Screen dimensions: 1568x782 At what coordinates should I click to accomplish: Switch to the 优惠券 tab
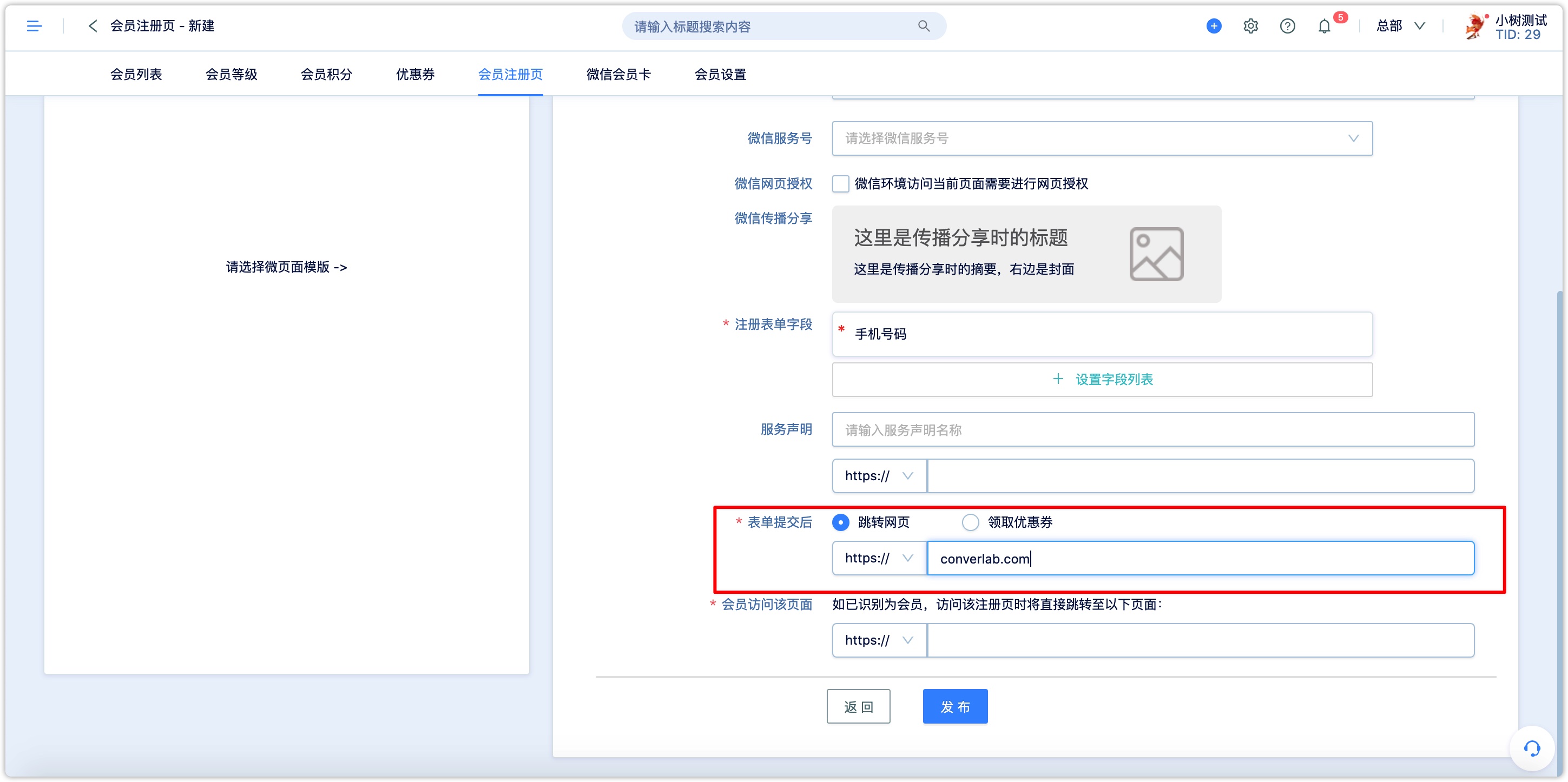click(415, 74)
